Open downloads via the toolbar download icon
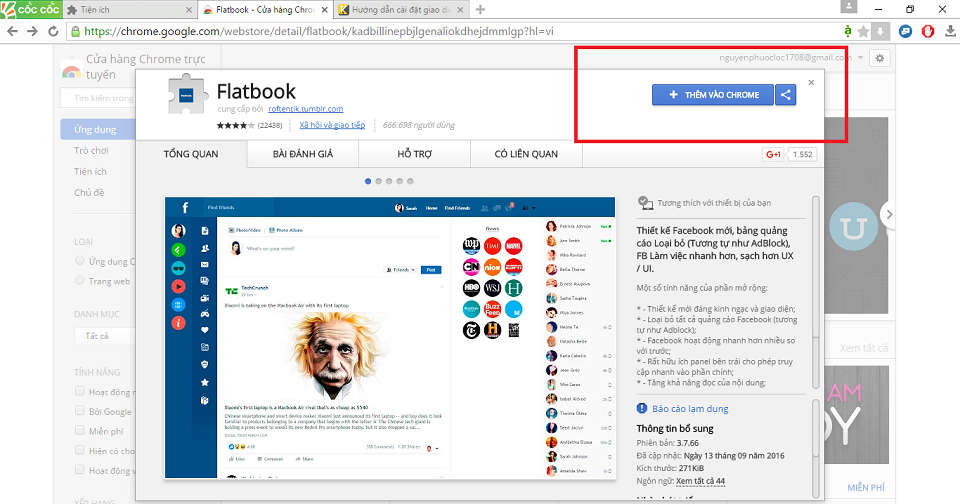This screenshot has height=504, width=960. click(950, 31)
